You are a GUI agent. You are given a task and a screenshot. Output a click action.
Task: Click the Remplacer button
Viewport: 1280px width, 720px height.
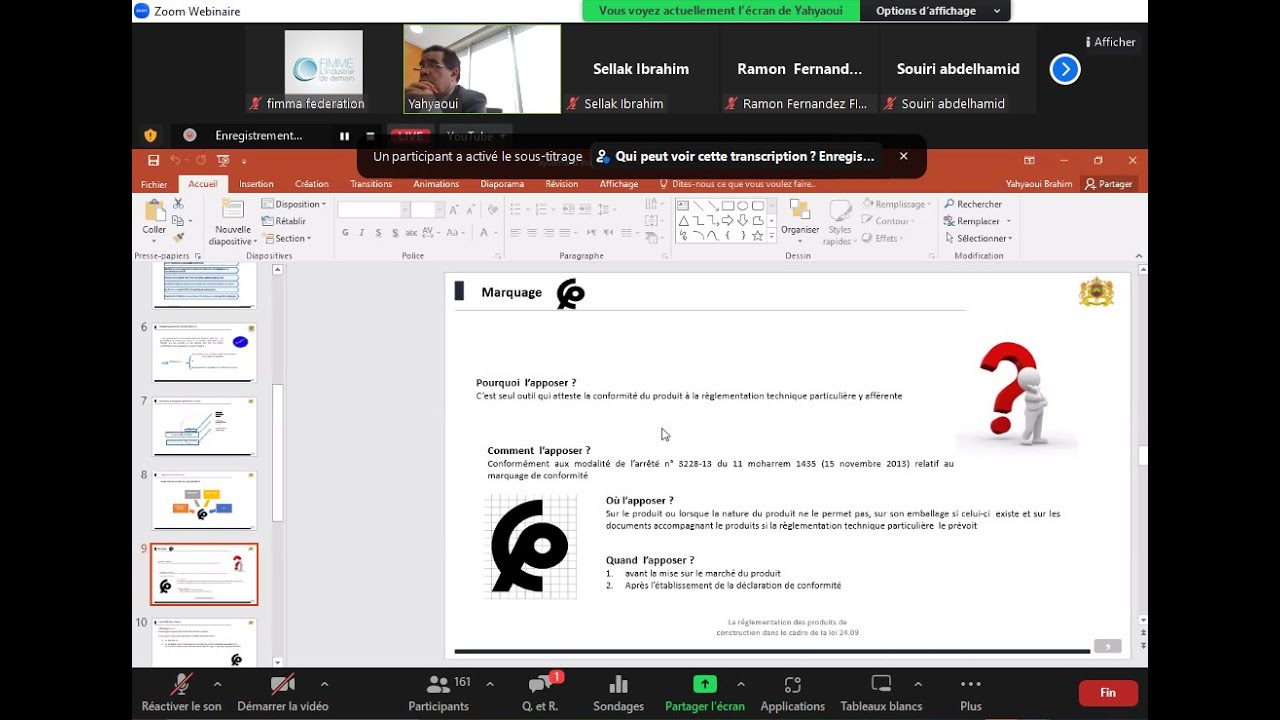coord(977,221)
